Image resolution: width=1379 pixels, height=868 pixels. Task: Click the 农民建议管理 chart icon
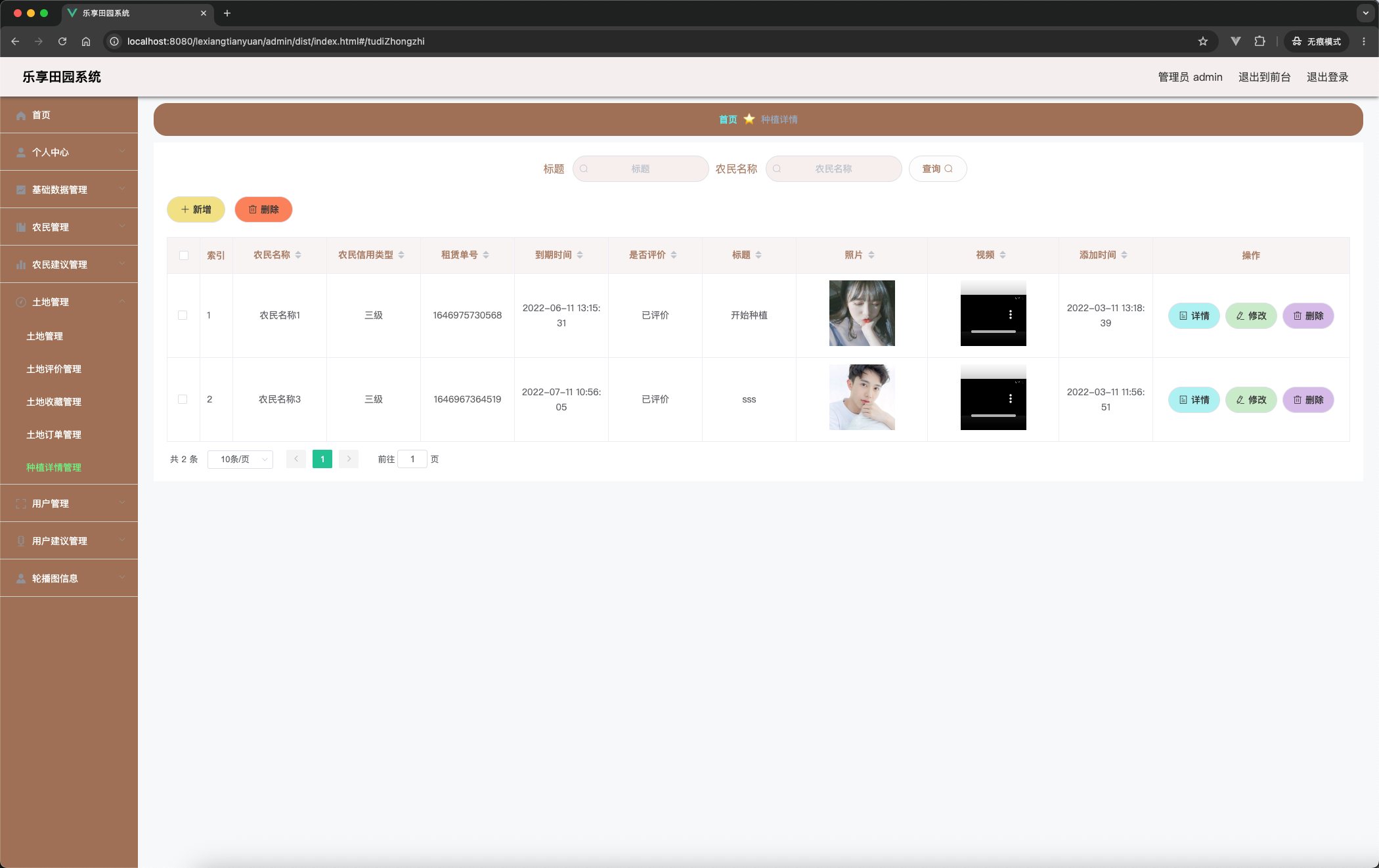(21, 265)
